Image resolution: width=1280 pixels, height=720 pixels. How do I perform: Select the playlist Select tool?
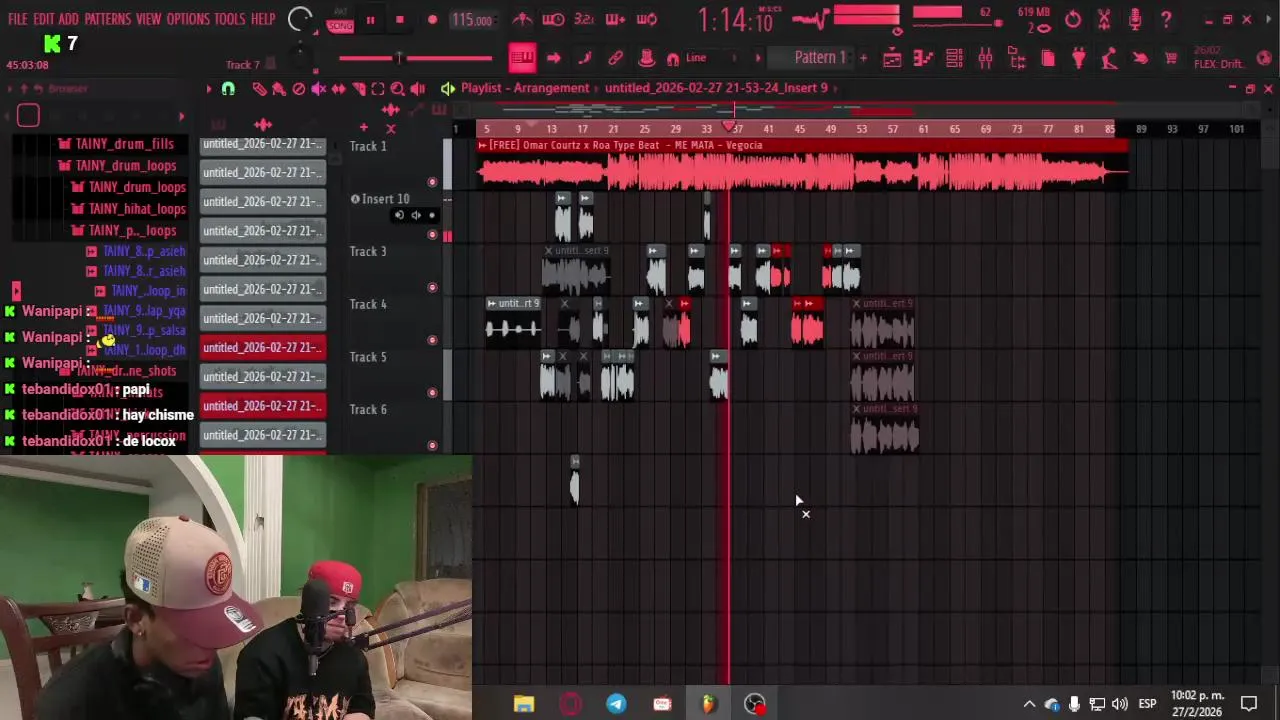378,89
